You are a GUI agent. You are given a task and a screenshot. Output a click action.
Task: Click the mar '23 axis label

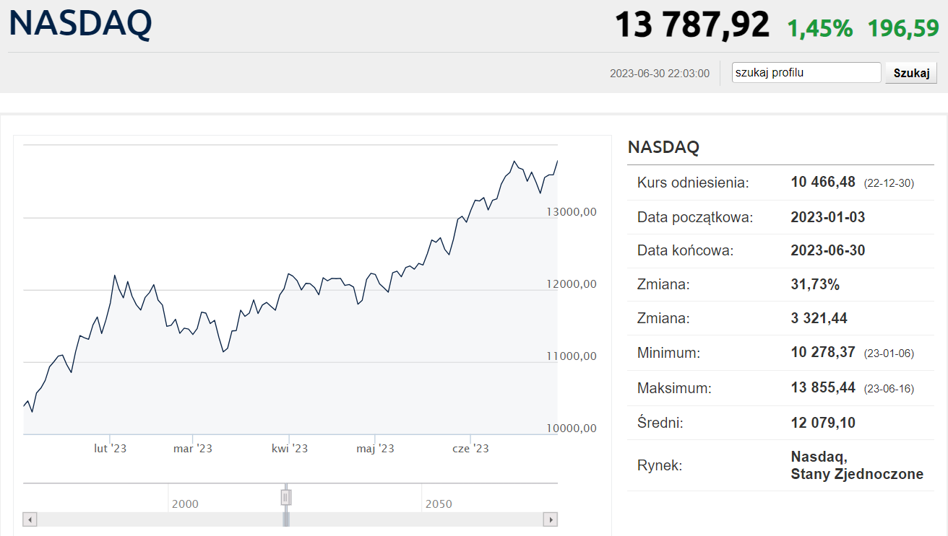pos(193,448)
